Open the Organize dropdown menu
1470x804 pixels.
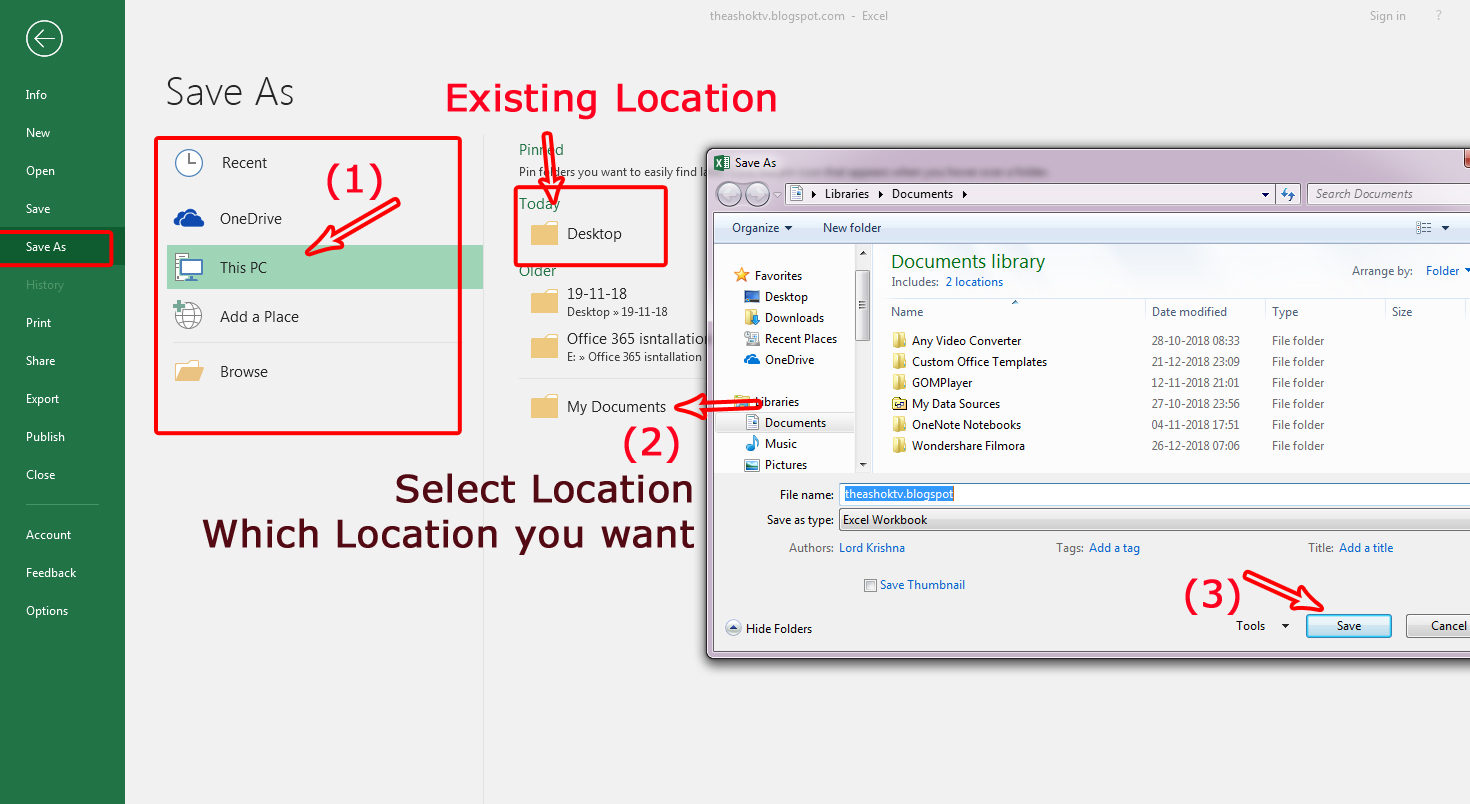762,228
